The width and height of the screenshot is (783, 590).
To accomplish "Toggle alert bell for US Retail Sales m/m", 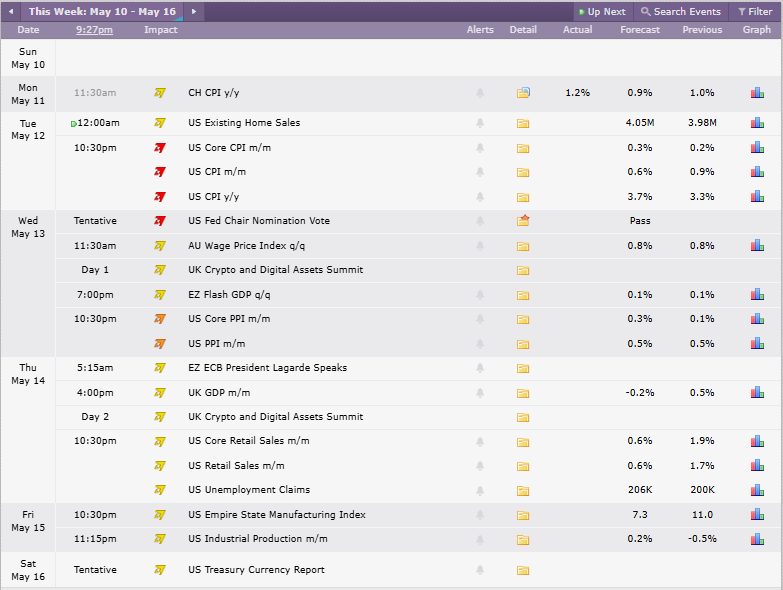I will click(x=480, y=466).
